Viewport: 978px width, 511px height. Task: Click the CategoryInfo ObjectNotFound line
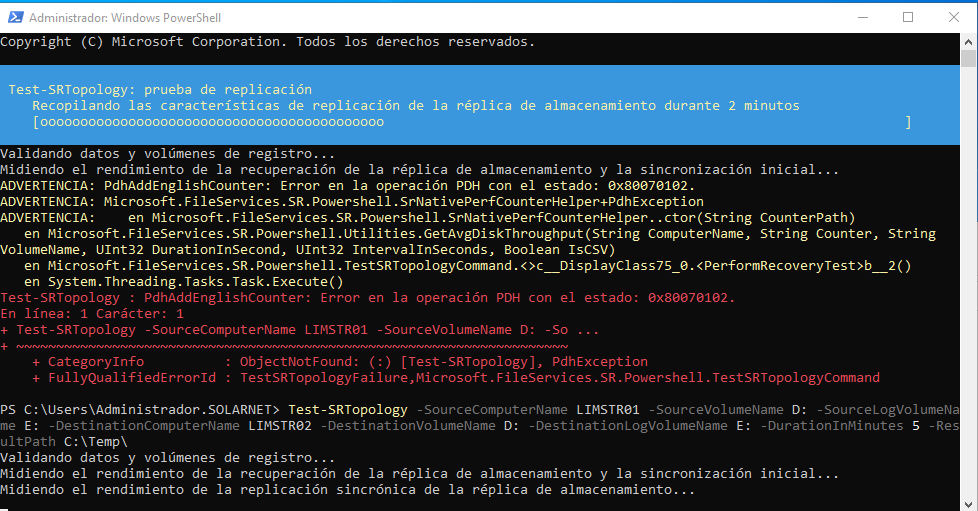pyautogui.click(x=340, y=362)
